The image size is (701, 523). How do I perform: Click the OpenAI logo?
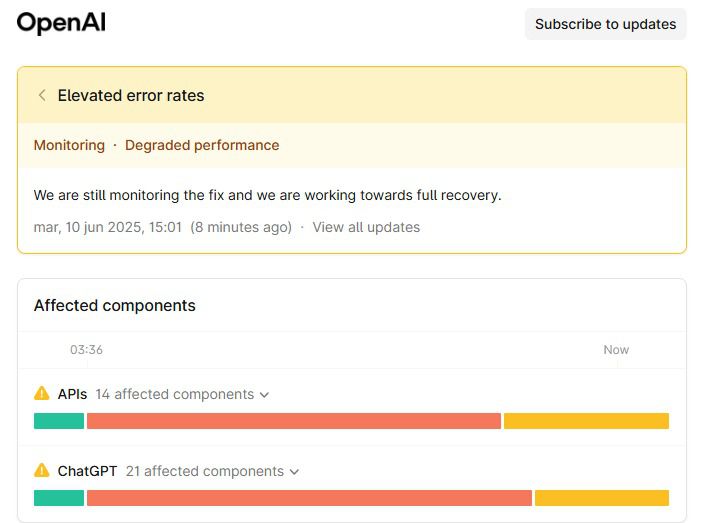click(x=61, y=23)
